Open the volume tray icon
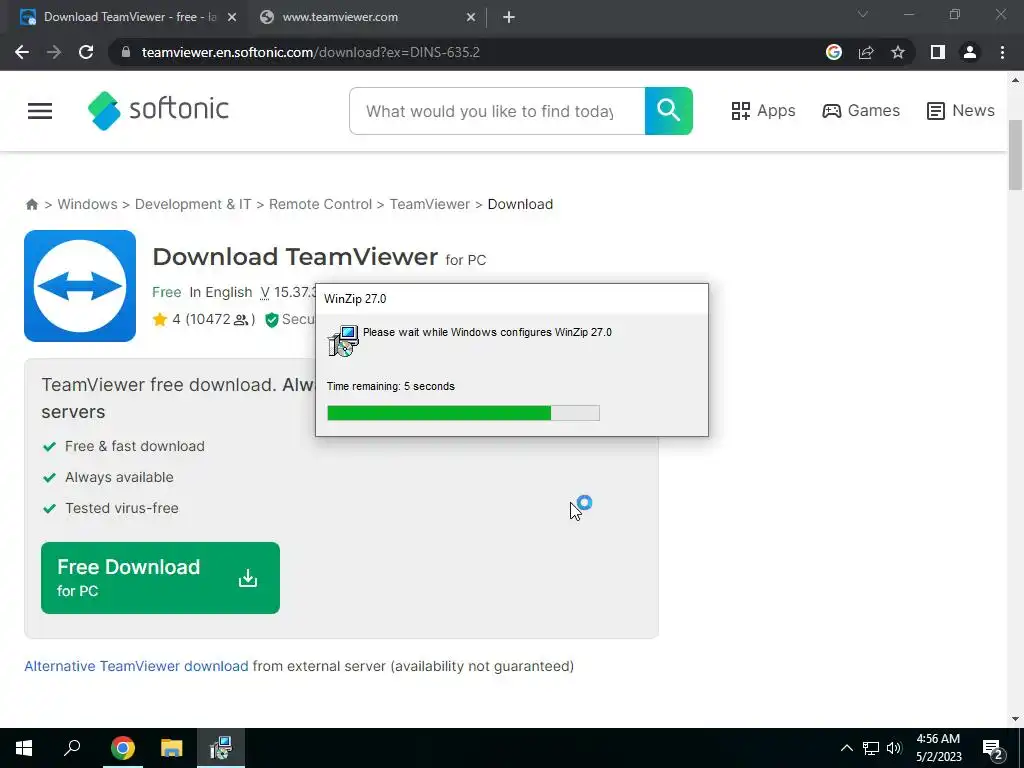1024x768 pixels. [x=894, y=748]
